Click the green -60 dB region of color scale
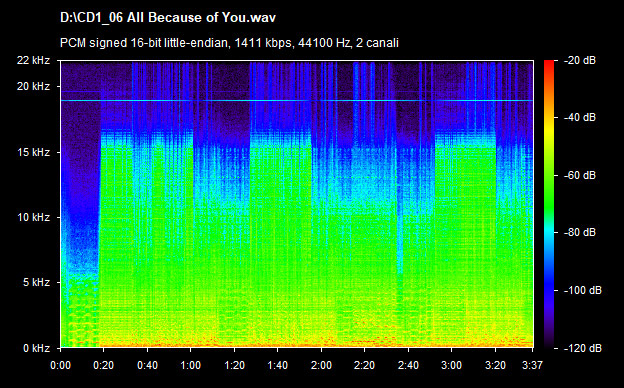The width and height of the screenshot is (624, 388). click(549, 175)
